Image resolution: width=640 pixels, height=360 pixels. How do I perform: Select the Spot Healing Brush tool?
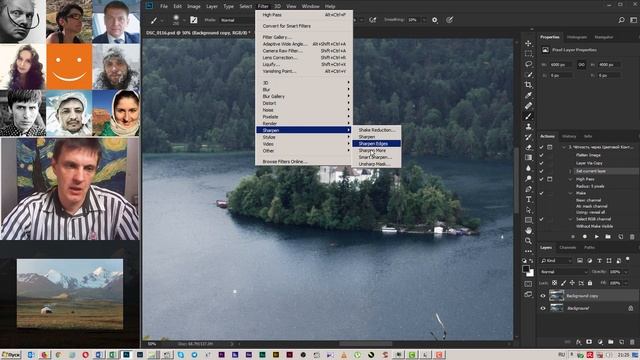[x=529, y=106]
